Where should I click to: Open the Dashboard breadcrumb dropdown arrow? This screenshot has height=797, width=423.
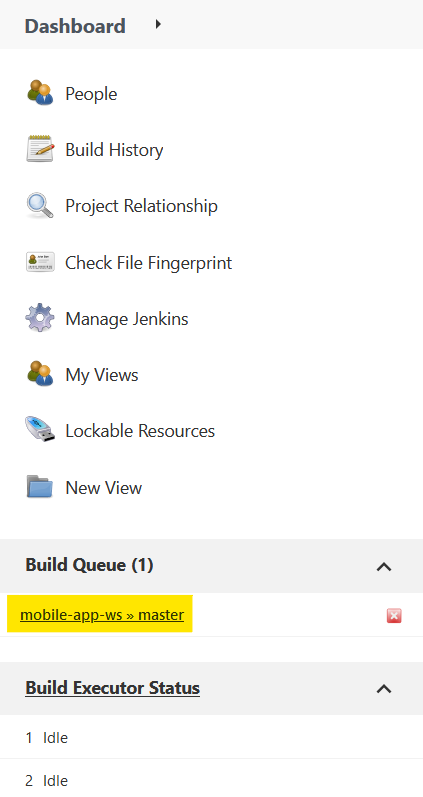click(x=158, y=24)
